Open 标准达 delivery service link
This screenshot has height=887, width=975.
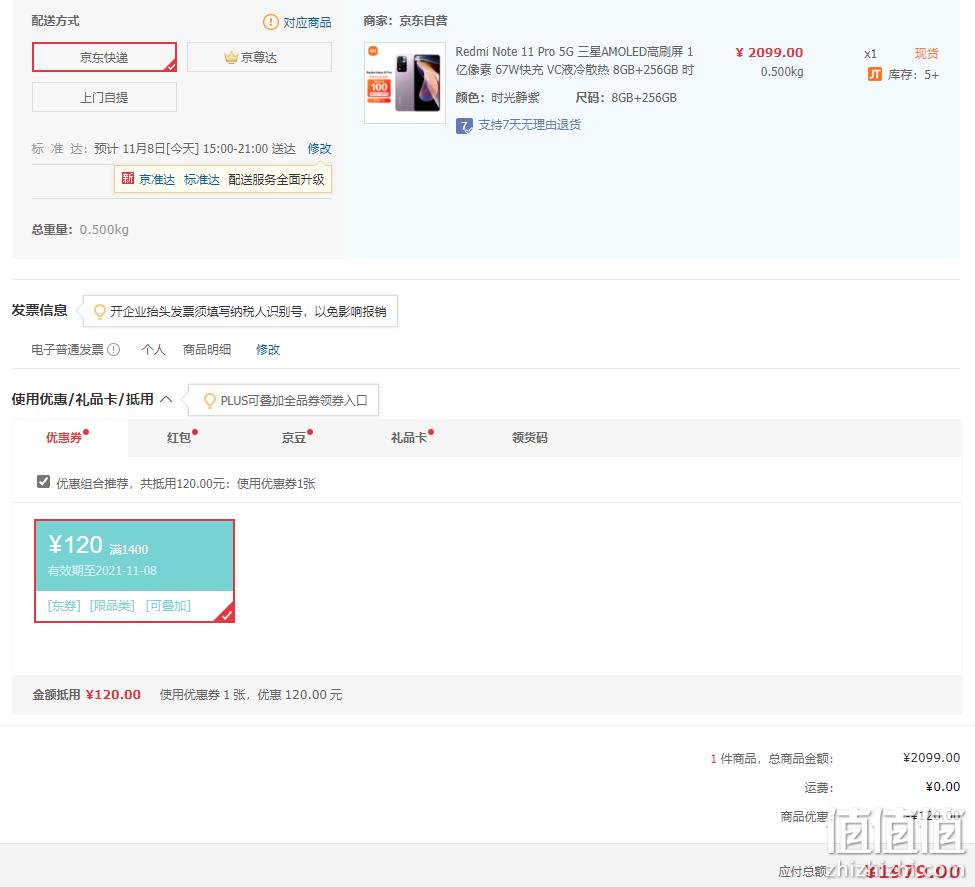[202, 180]
